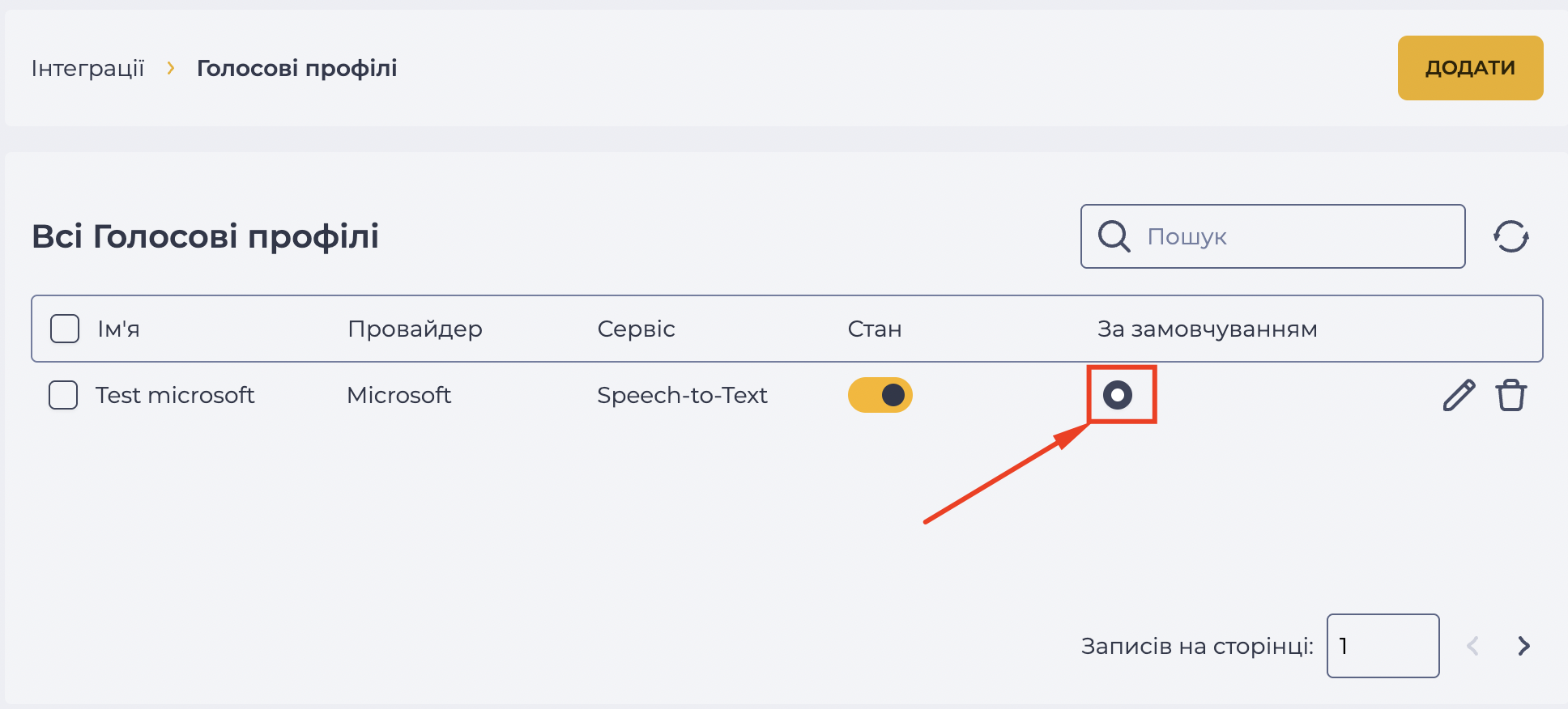Open the Записів на сторінці selector
The height and width of the screenshot is (709, 1568).
[x=1383, y=645]
